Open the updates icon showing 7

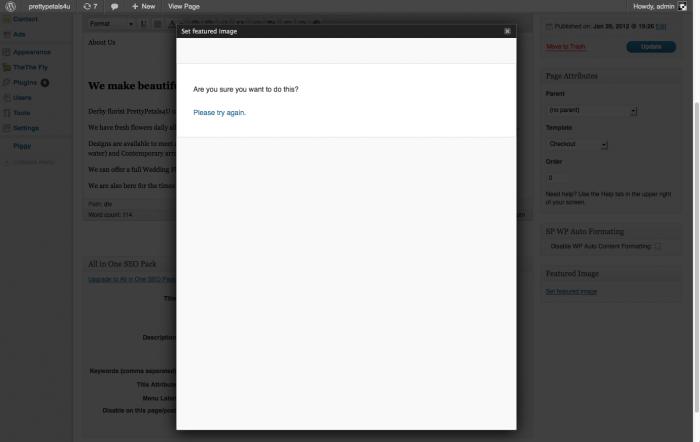[90, 7]
